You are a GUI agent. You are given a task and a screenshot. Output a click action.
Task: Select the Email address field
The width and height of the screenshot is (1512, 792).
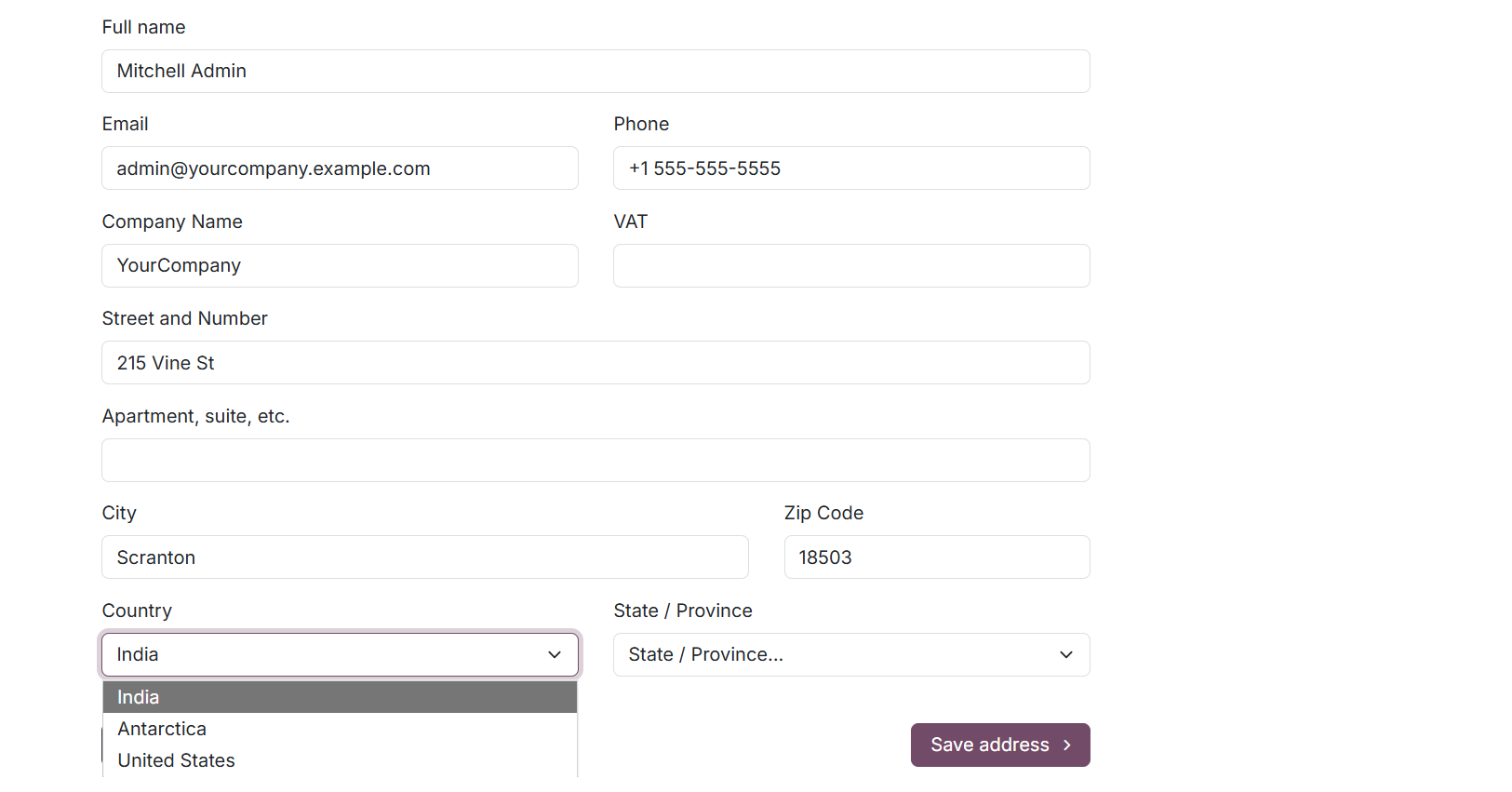pyautogui.click(x=340, y=168)
